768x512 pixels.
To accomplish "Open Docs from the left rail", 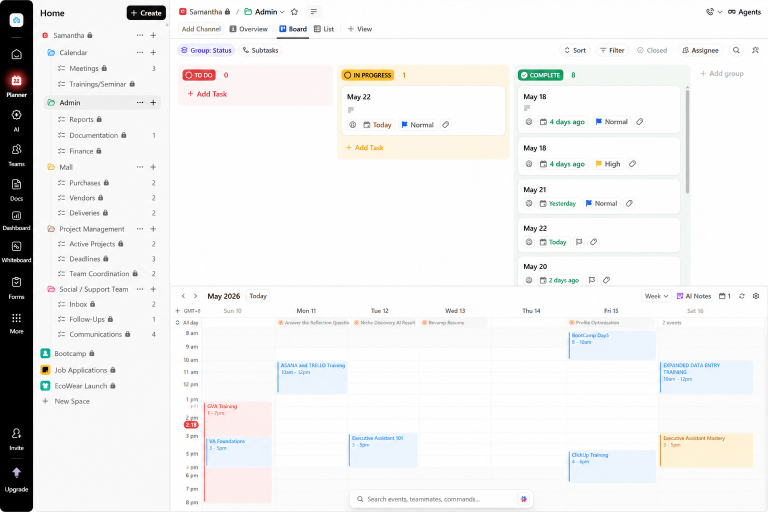I will click(x=16, y=189).
